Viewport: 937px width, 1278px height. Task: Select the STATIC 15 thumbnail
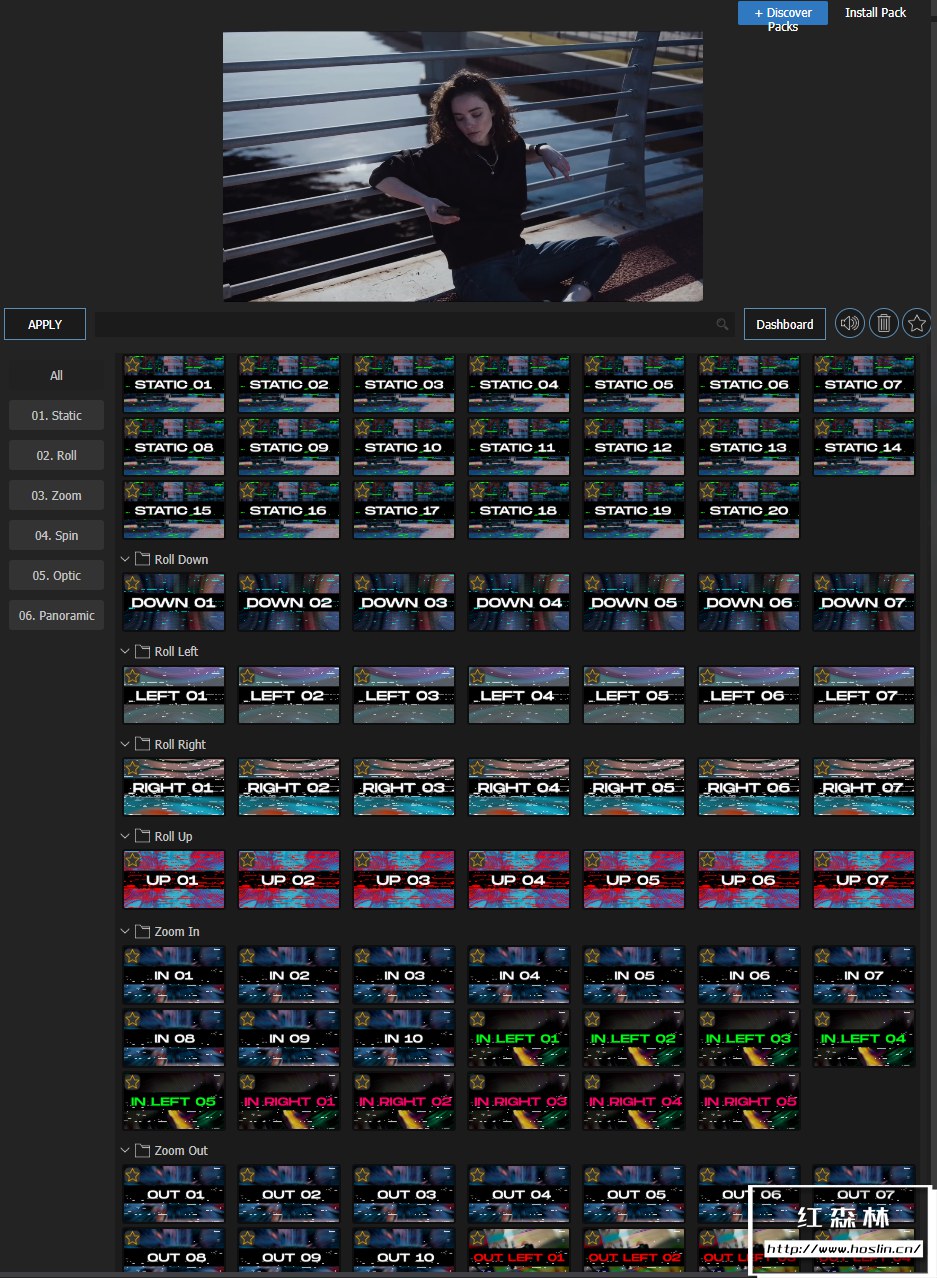tap(174, 510)
